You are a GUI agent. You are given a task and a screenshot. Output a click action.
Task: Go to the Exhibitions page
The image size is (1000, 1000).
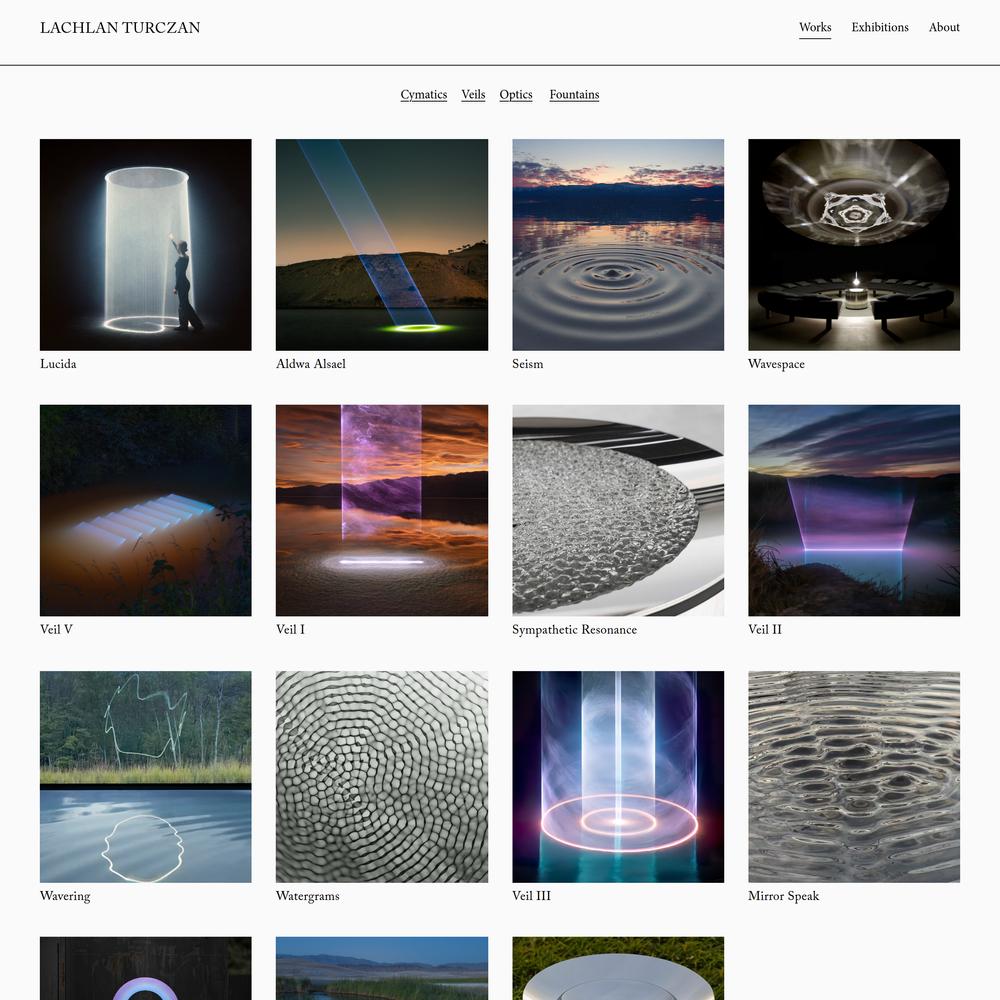click(879, 27)
